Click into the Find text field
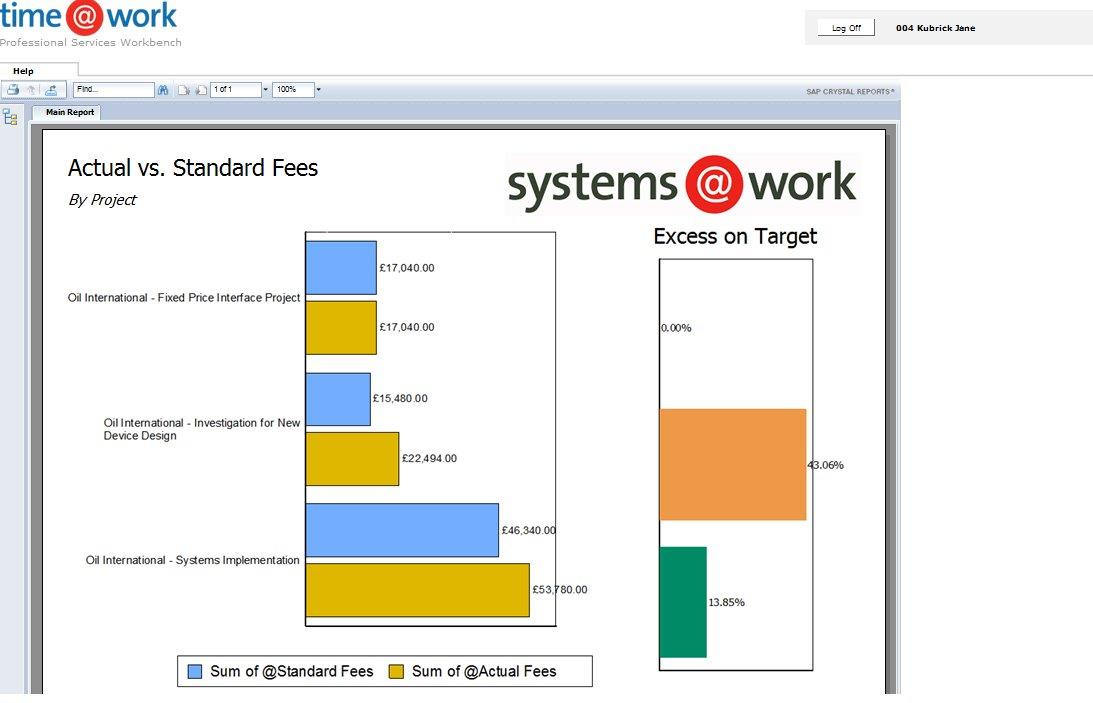Screen dimensions: 1093x703 click(114, 90)
